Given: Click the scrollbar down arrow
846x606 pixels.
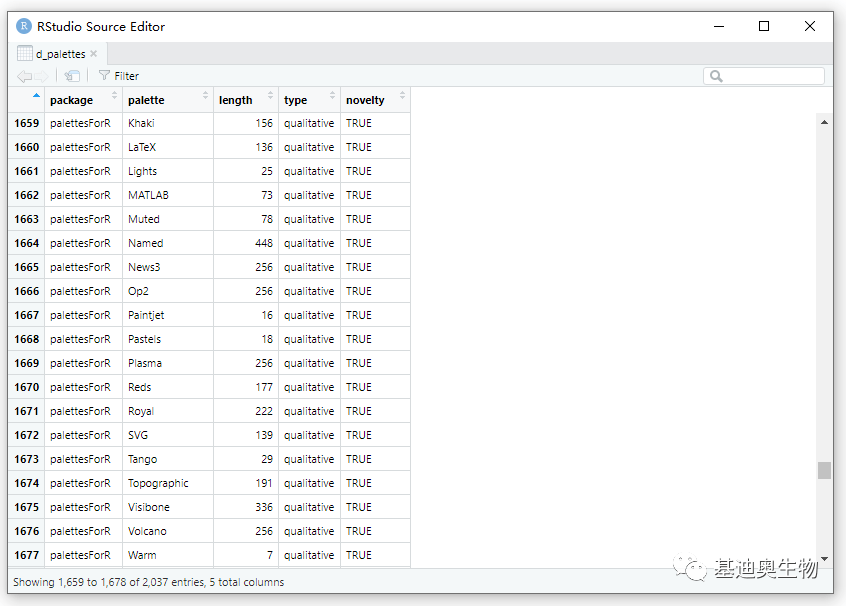Looking at the screenshot, I should click(824, 559).
